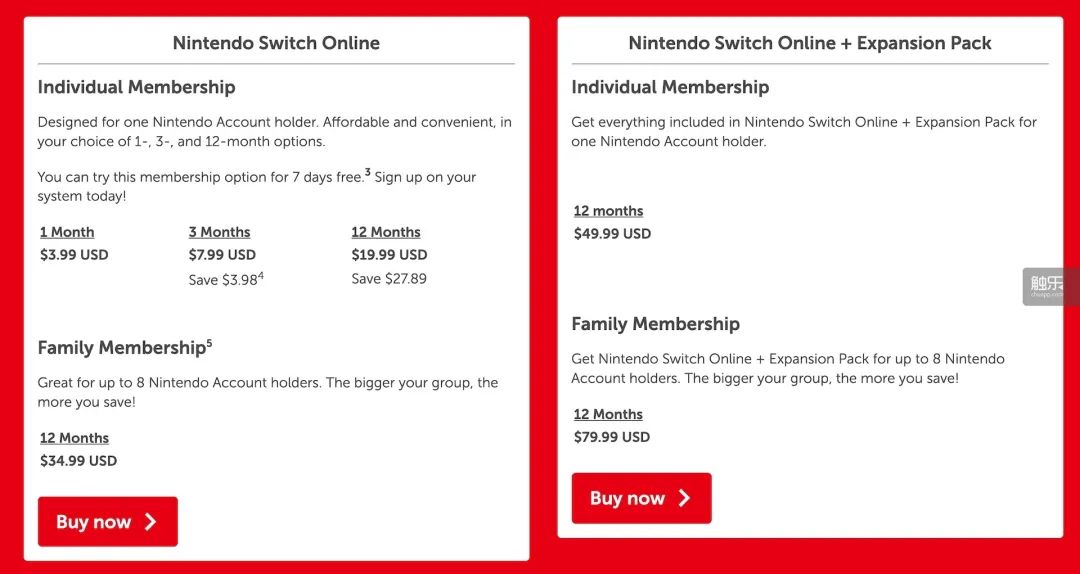
Task: Open footnote 5 next to Family Membership
Action: (x=209, y=343)
